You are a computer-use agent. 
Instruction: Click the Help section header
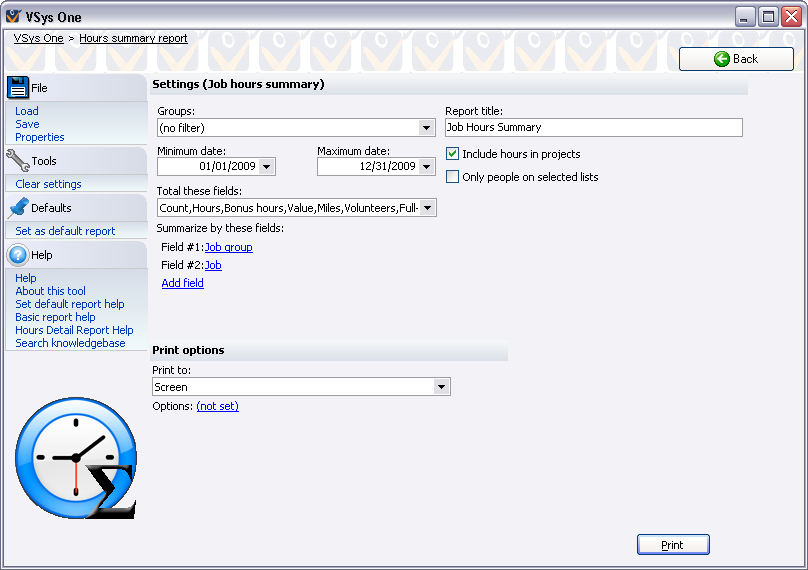[x=76, y=255]
